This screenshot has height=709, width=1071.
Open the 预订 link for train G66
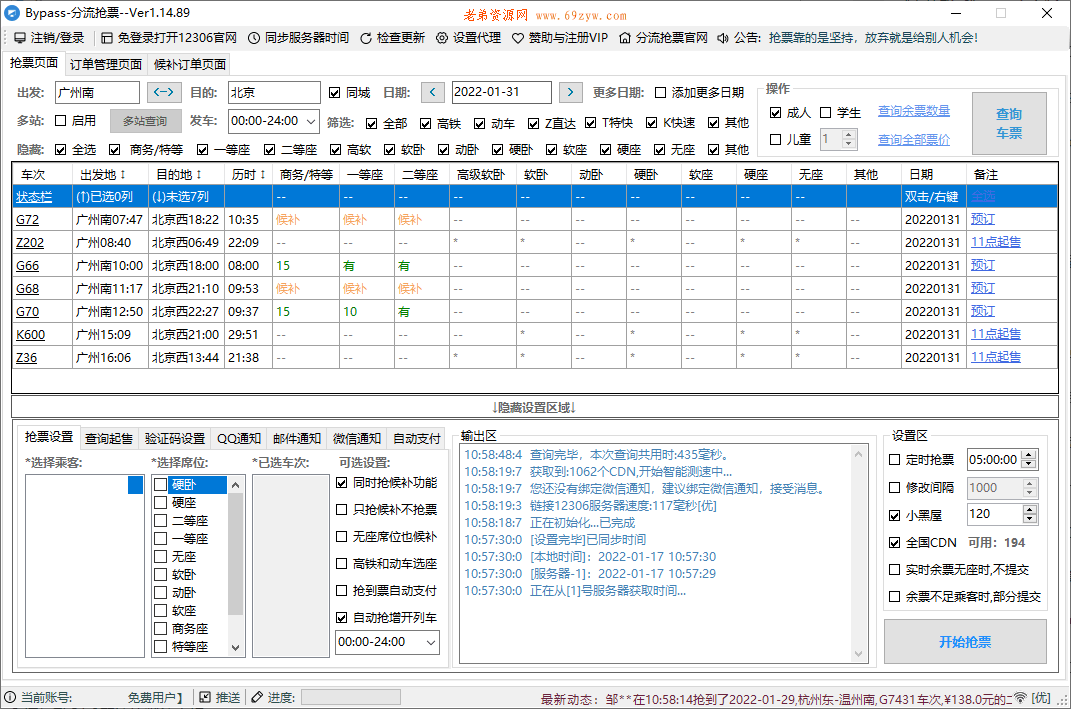tap(982, 264)
